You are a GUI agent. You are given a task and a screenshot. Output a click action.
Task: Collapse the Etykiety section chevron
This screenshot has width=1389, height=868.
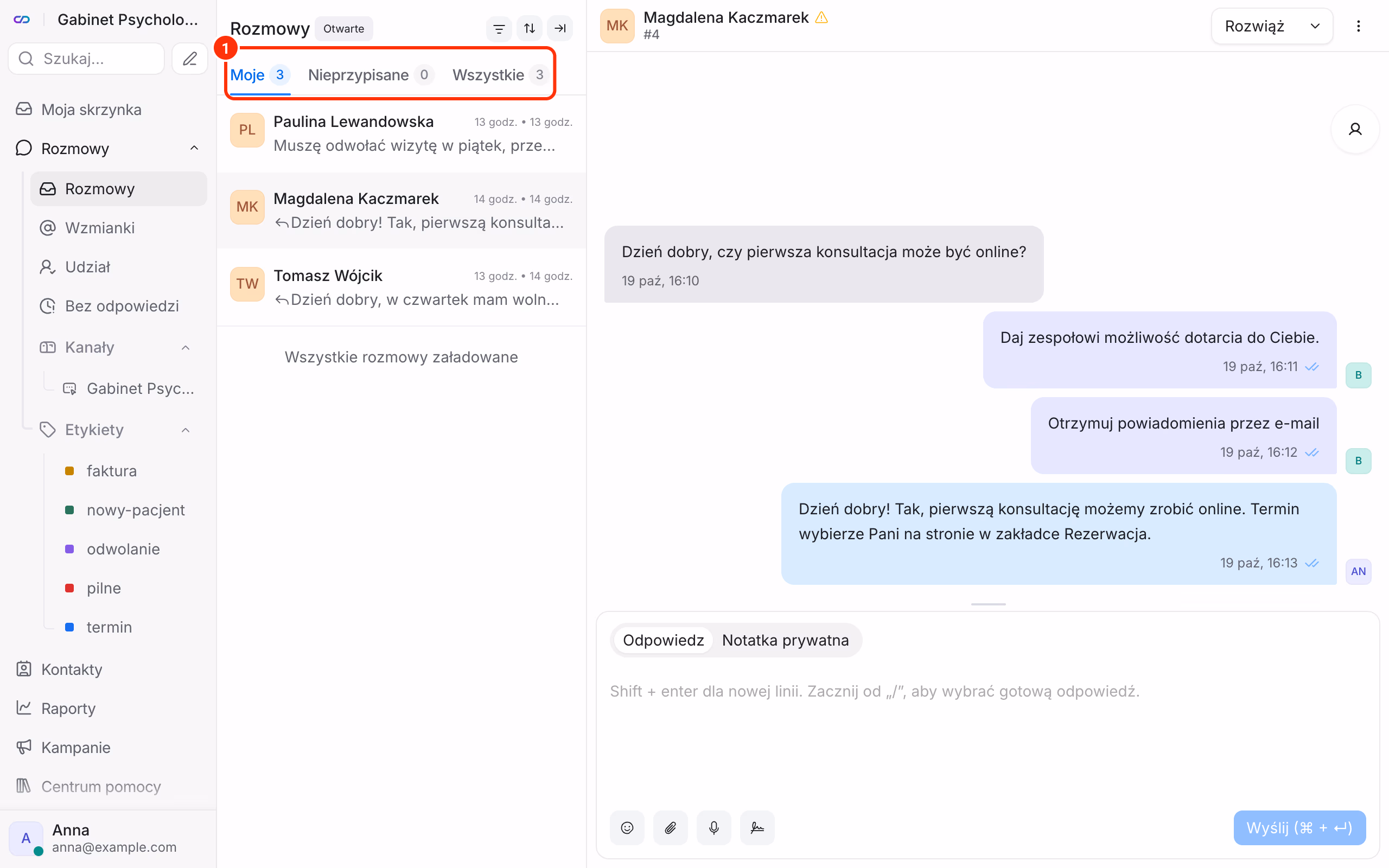(x=186, y=430)
